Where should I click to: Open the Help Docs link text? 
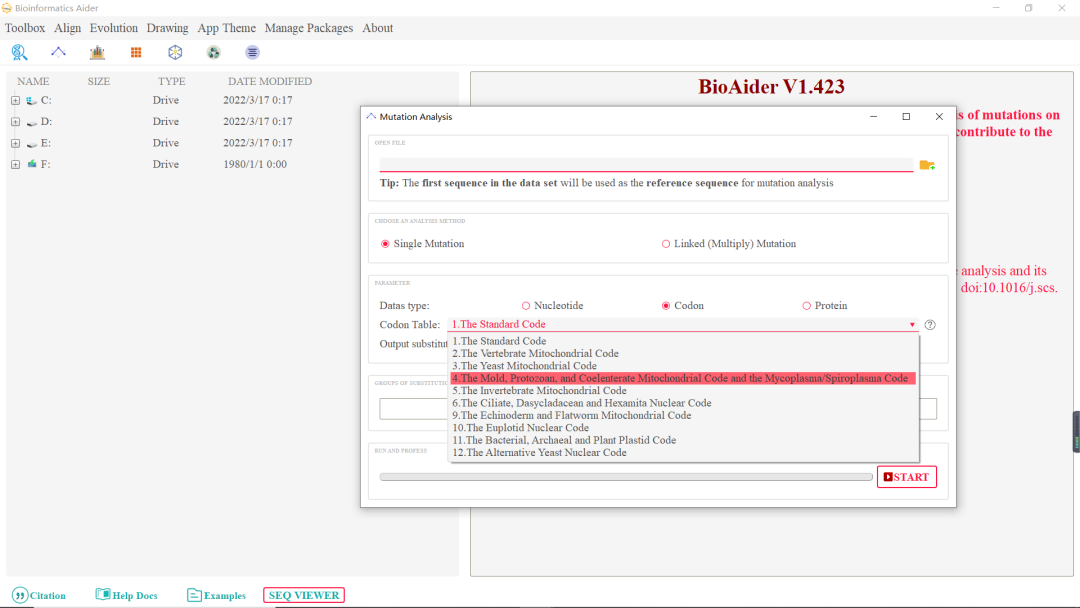coord(135,596)
